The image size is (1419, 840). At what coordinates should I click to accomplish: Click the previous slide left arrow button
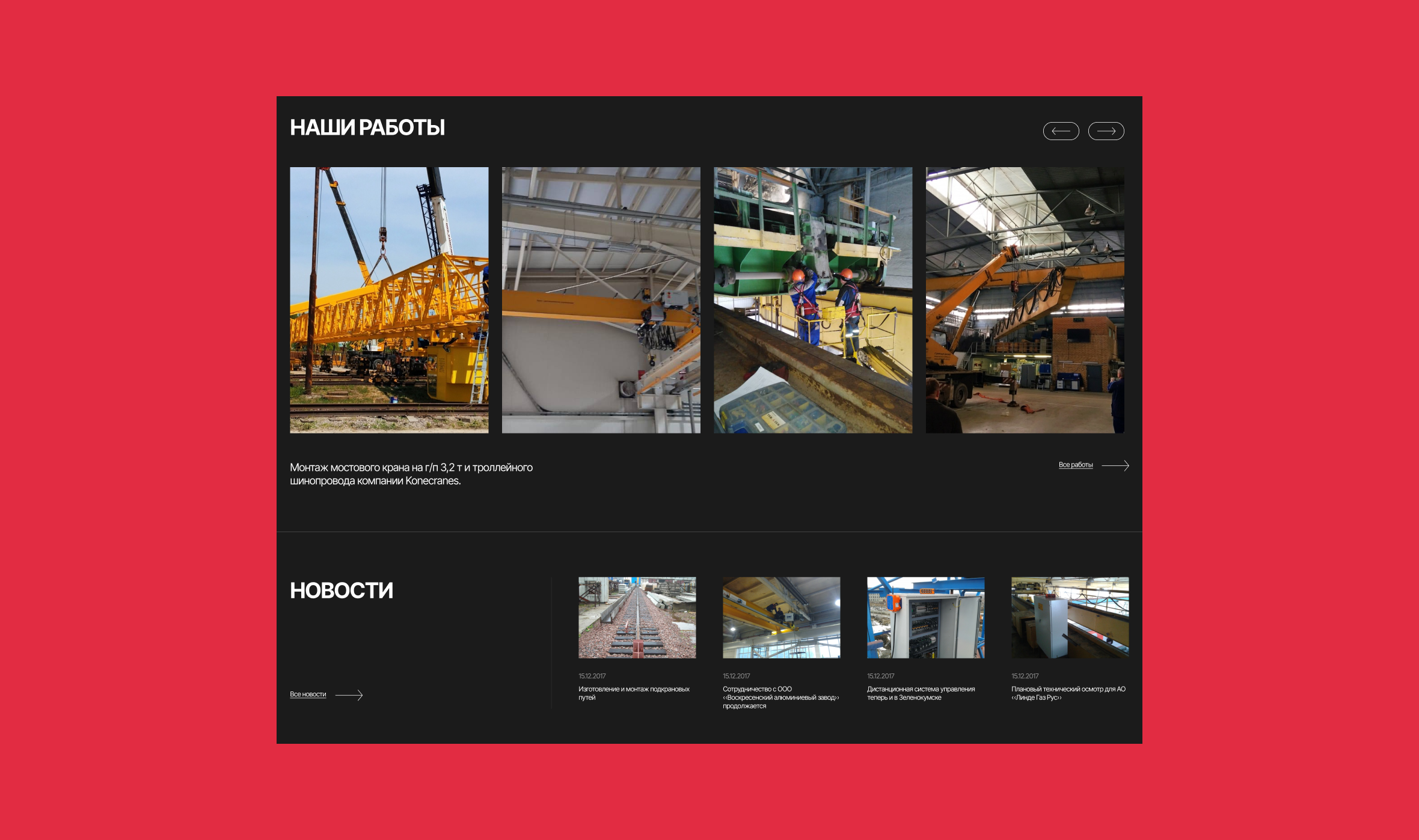[1061, 131]
